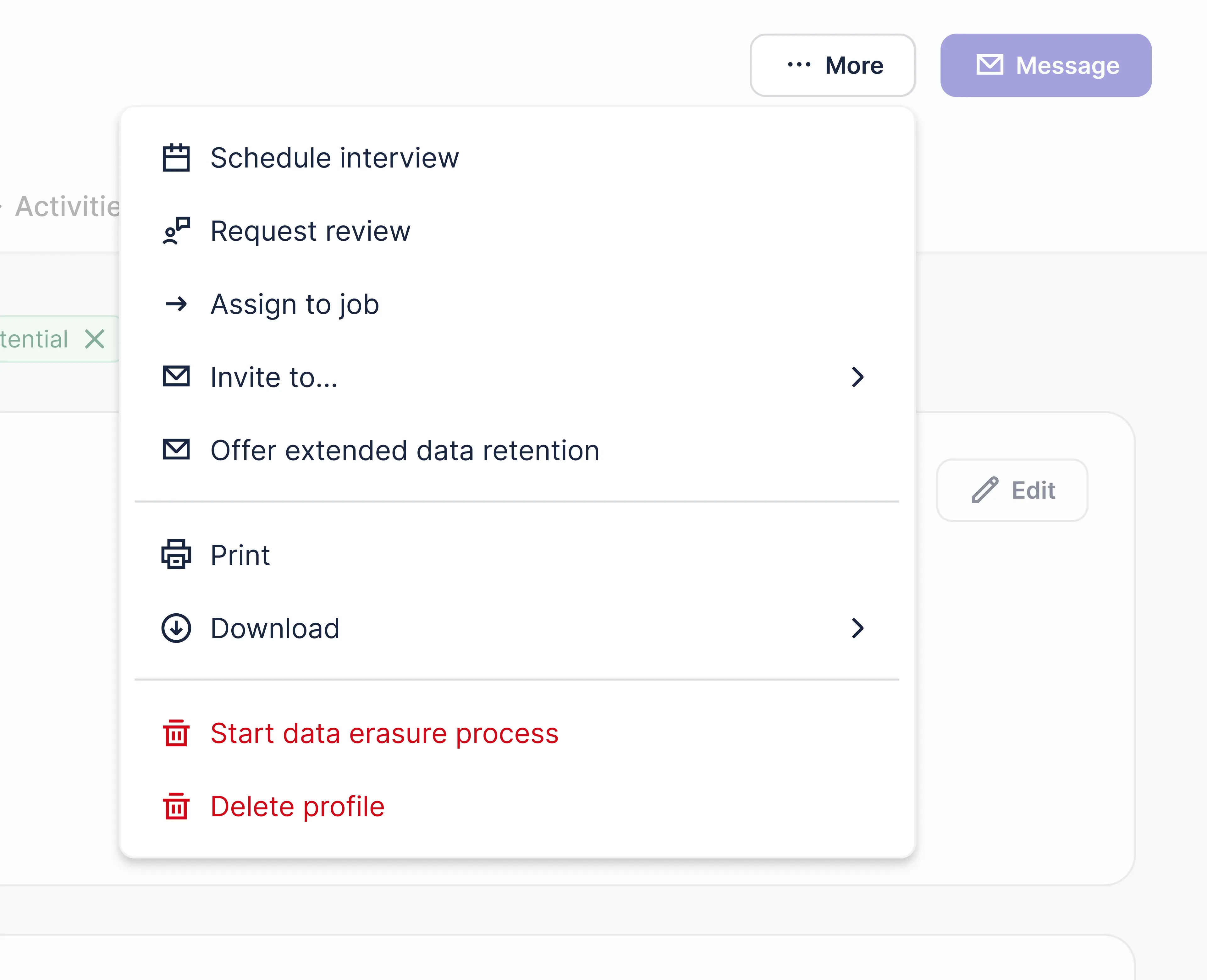Screen dimensions: 1207x980
Task: Open the More actions button
Action: [832, 65]
